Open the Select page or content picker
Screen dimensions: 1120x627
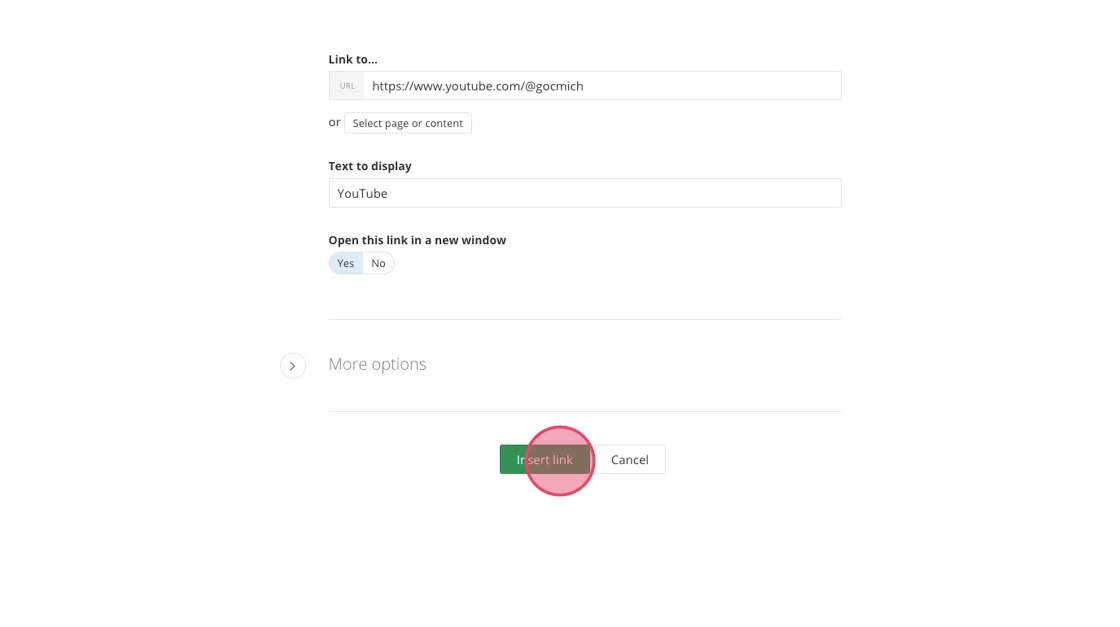pyautogui.click(x=407, y=123)
